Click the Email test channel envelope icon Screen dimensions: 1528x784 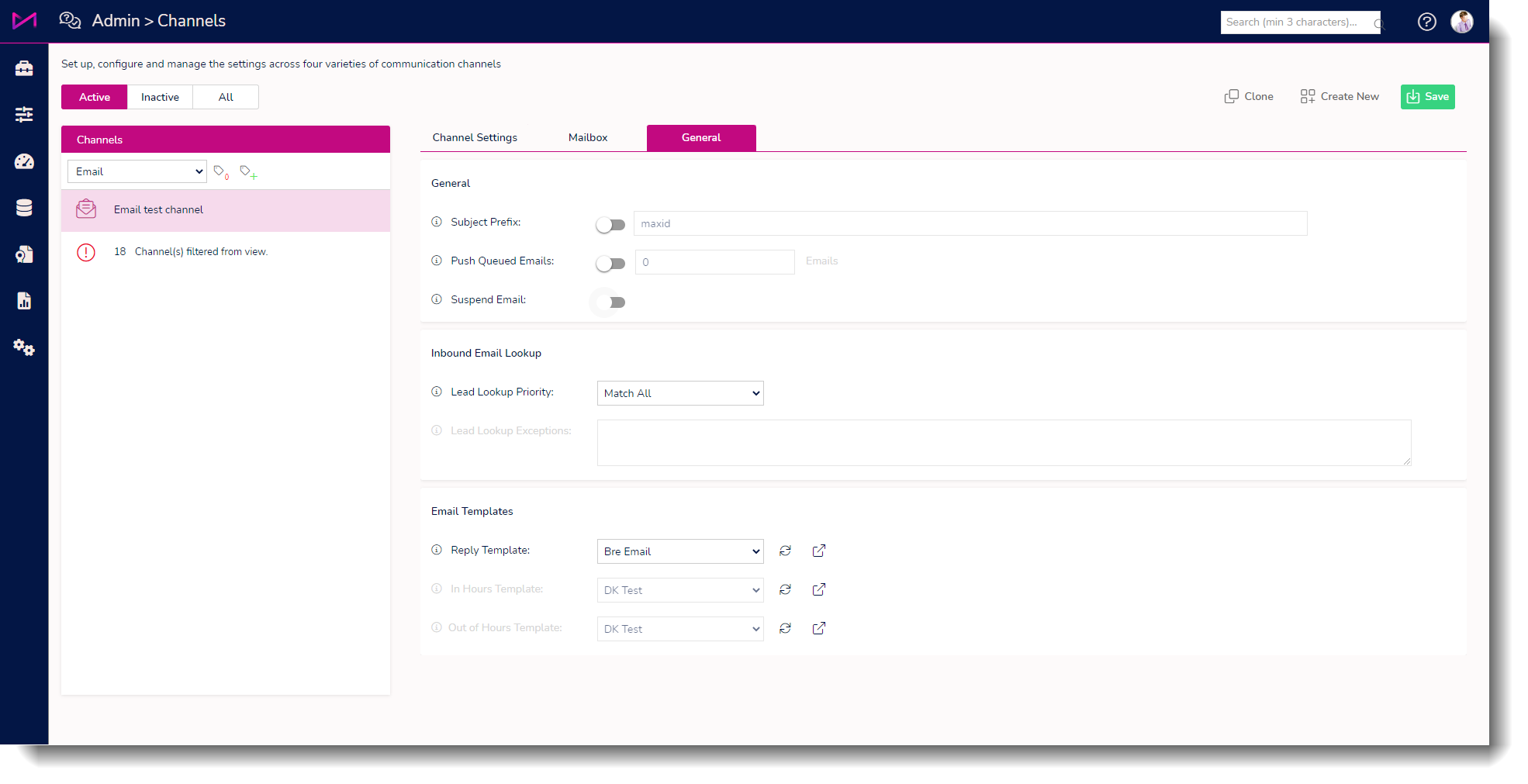(x=86, y=209)
